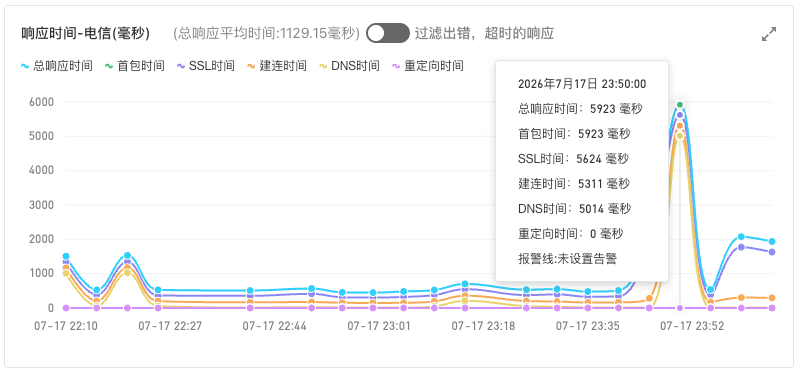This screenshot has width=796, height=372.
Task: Click the yellow DNS point at peak
Action: pos(680,136)
